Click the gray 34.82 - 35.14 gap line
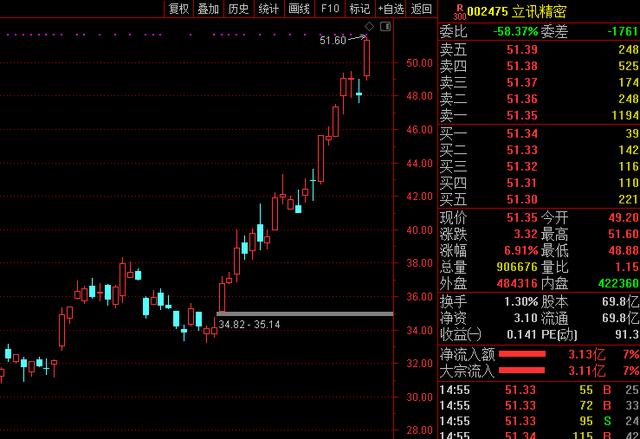 click(x=304, y=314)
